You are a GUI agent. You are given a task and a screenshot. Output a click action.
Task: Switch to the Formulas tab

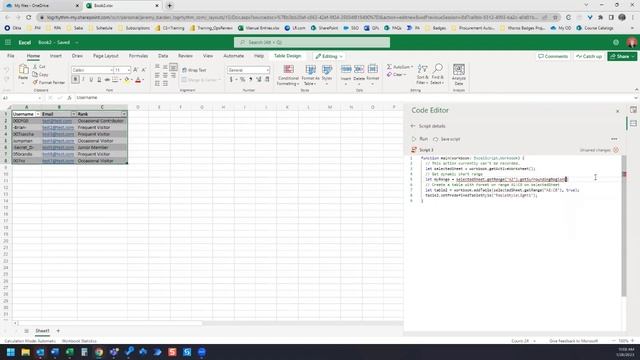point(138,56)
